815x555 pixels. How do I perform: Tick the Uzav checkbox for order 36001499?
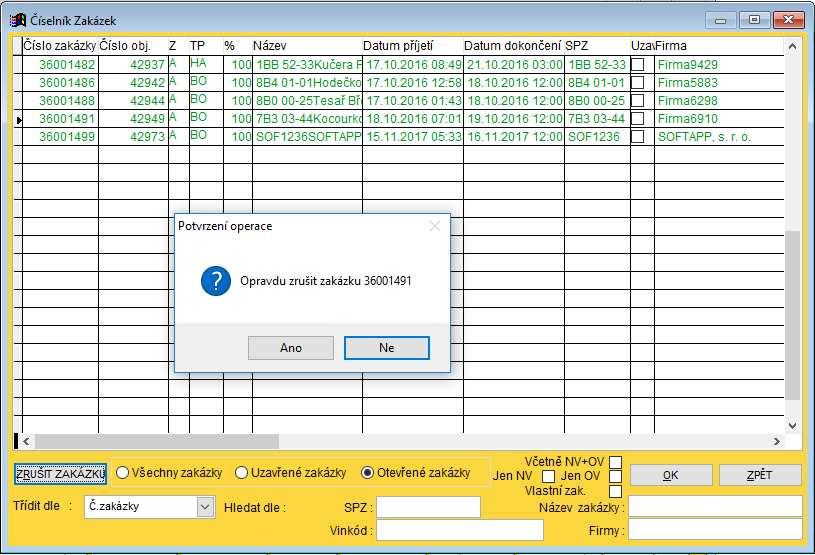pyautogui.click(x=637, y=137)
